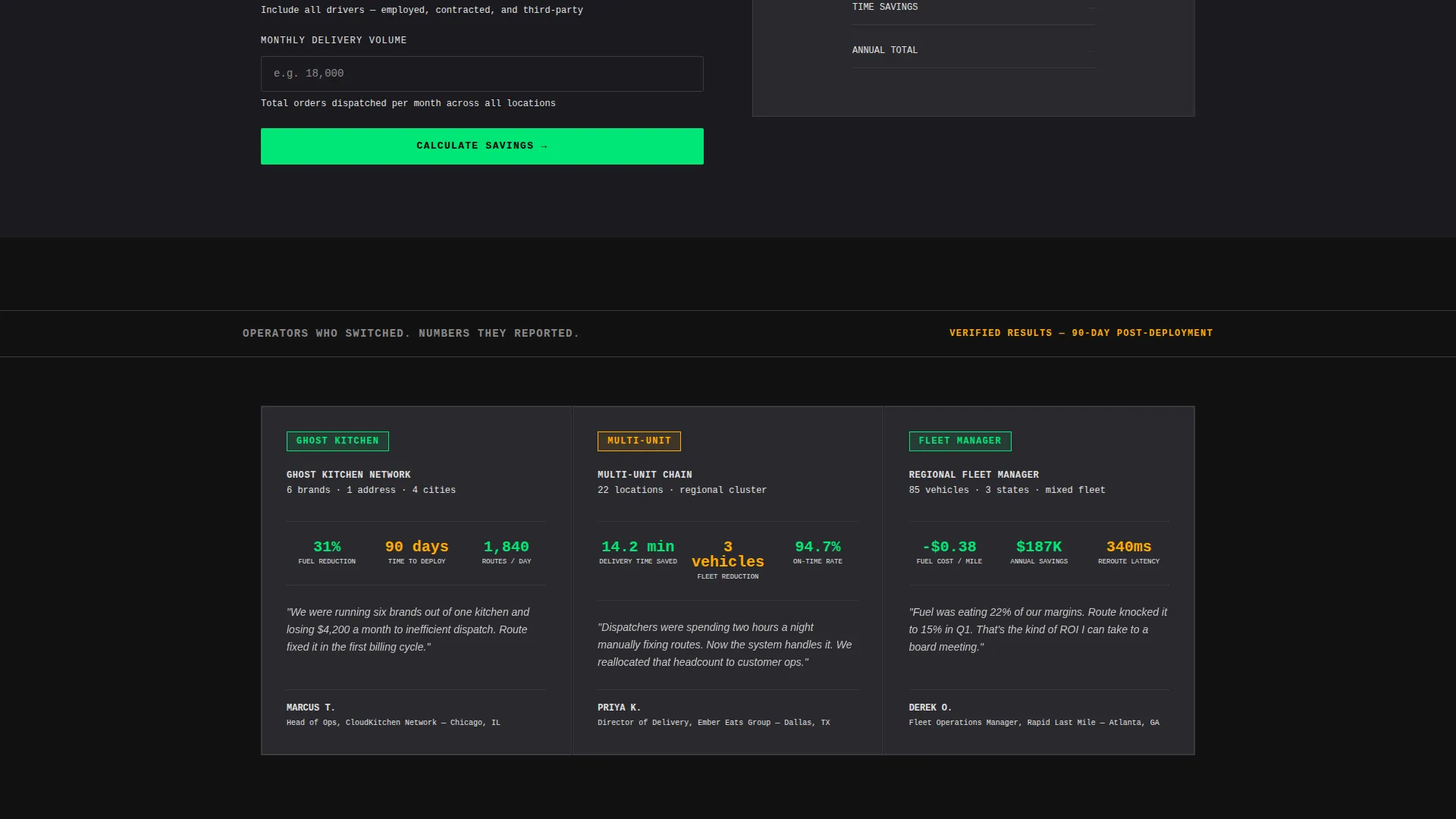This screenshot has height=819, width=1456.
Task: Click the Derek O. quote about fuel margins
Action: (x=1038, y=629)
